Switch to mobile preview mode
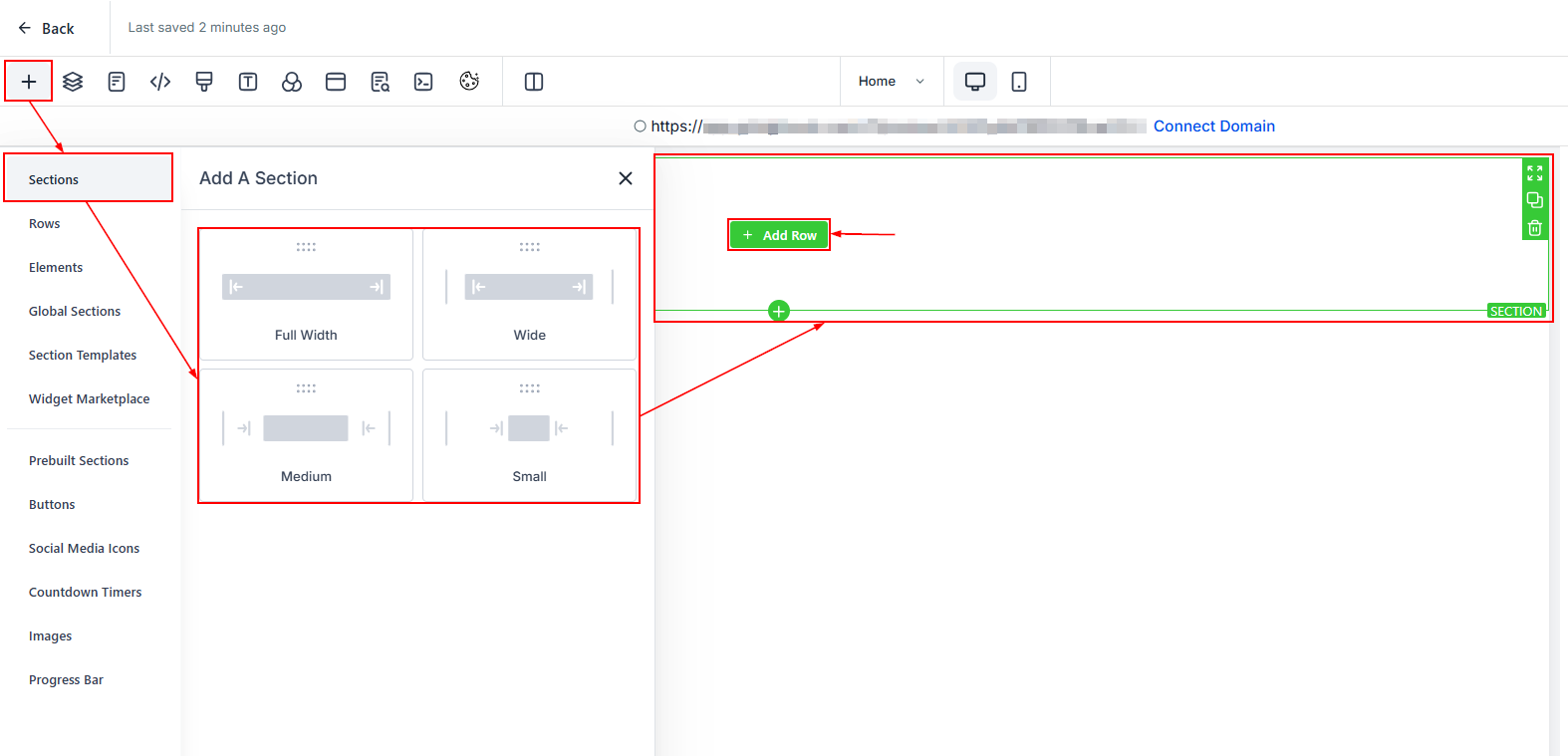 [1019, 82]
